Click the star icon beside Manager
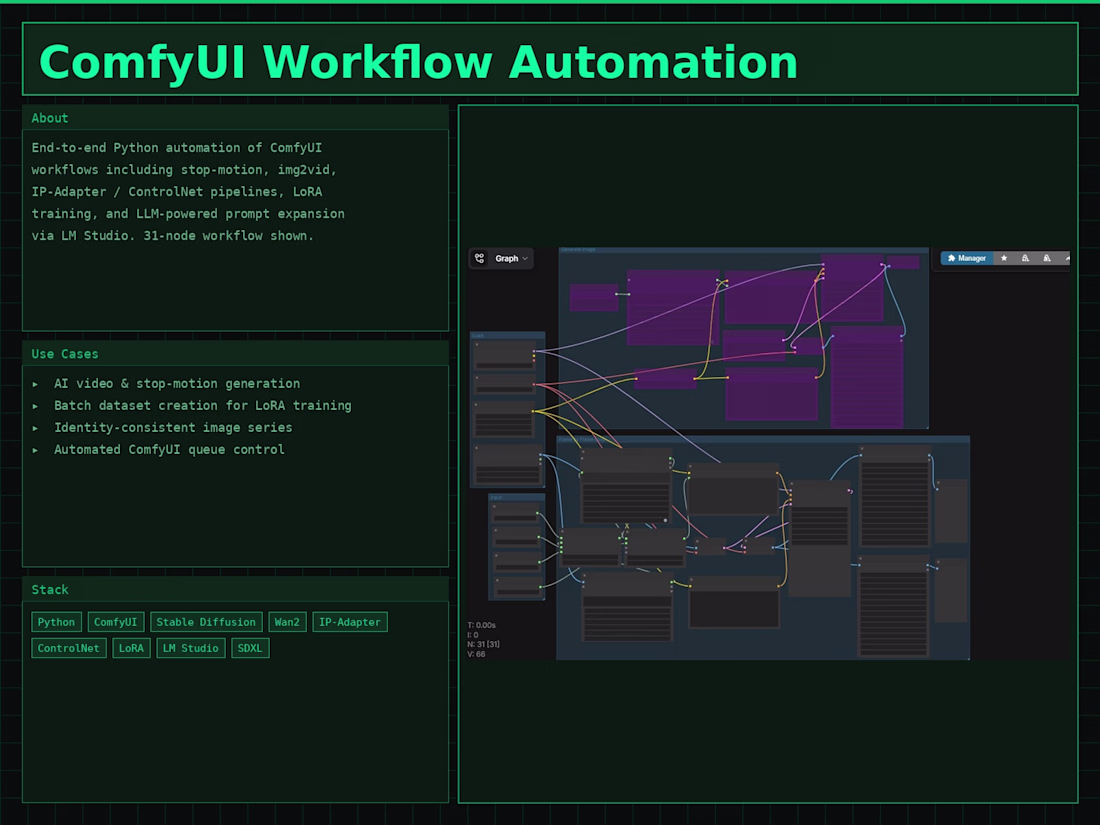This screenshot has height=825, width=1100. [1004, 259]
